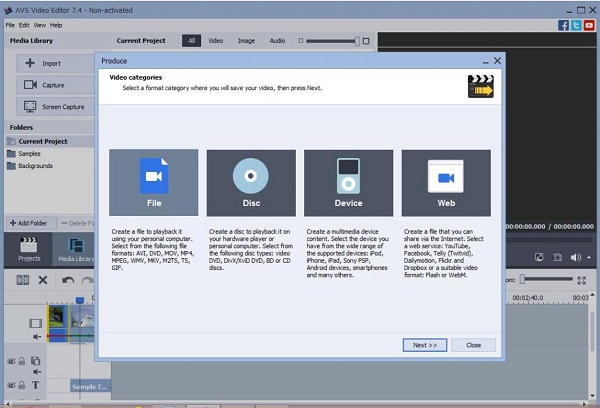Open the Facebook icon link
Screen dimensions: 600x408
point(563,25)
